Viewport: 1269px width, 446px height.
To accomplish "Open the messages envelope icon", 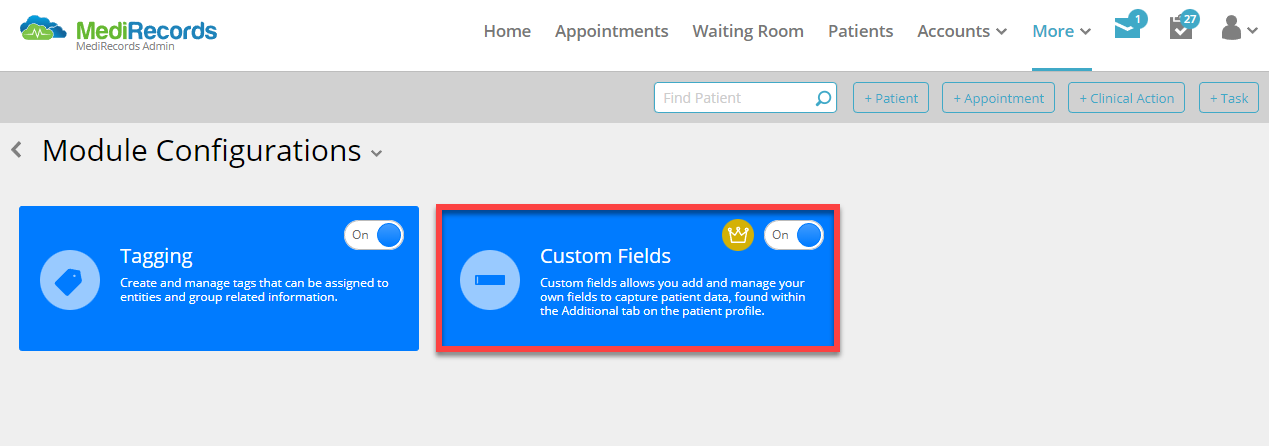I will (1127, 29).
